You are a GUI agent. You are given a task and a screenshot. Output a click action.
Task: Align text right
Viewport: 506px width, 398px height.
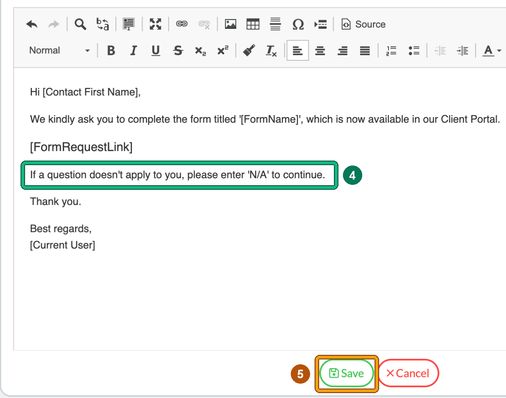pos(342,51)
